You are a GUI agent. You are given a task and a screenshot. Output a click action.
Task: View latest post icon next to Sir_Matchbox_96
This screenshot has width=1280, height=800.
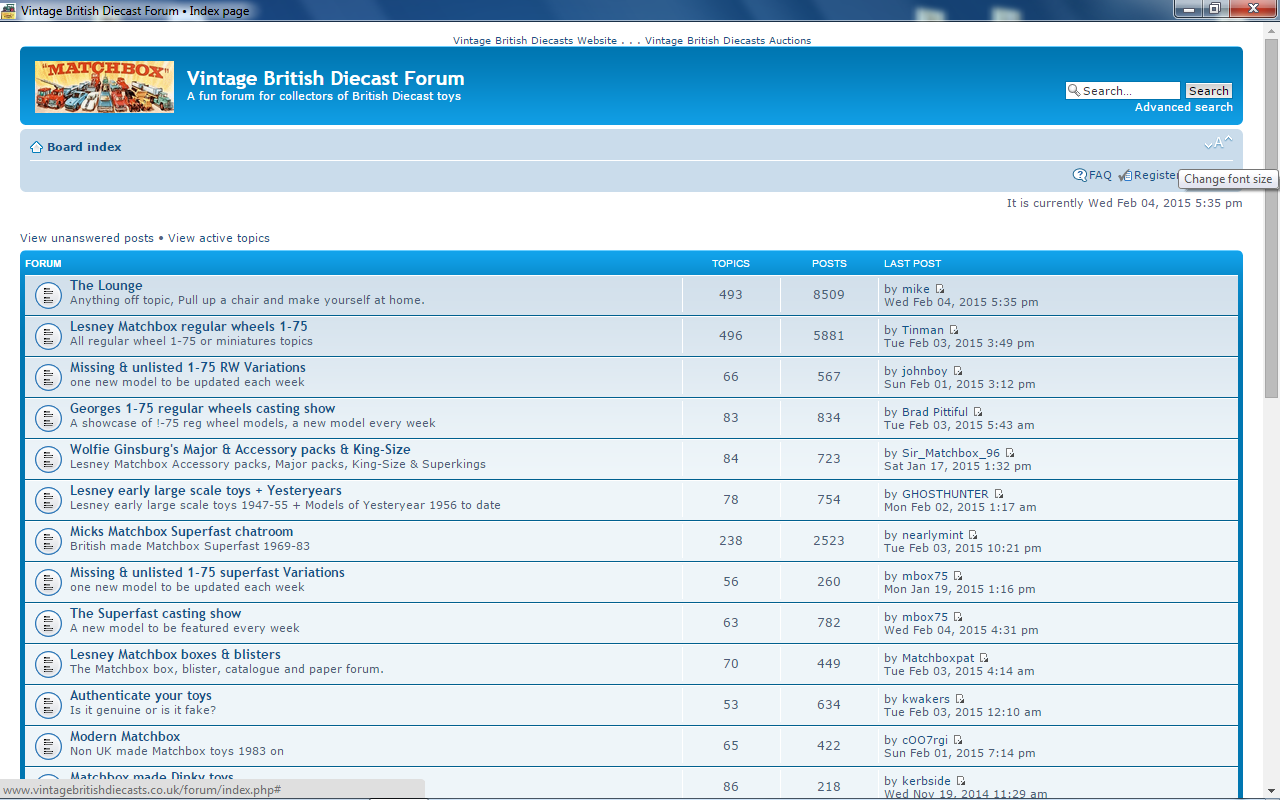point(1010,453)
